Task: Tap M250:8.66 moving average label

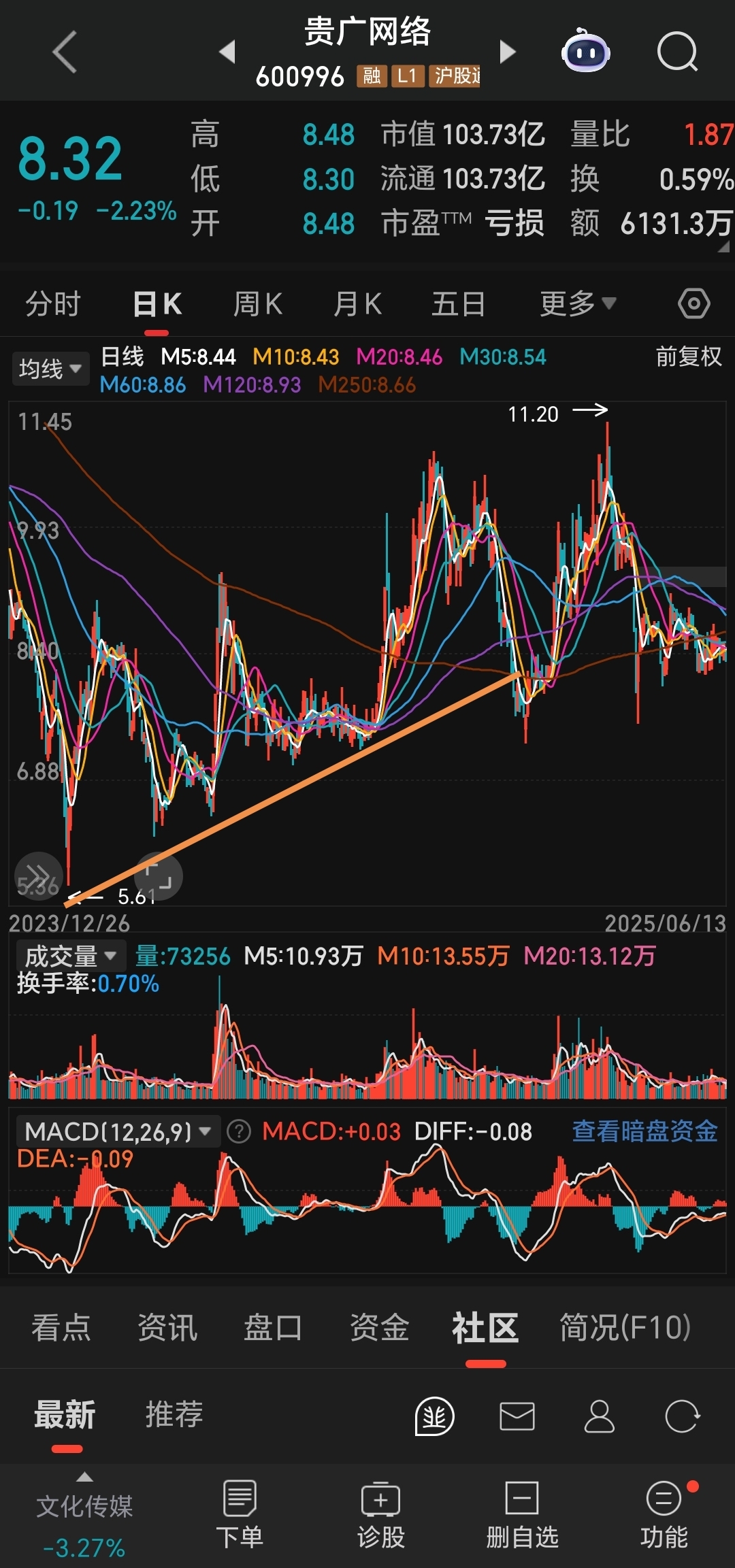Action: pyautogui.click(x=367, y=385)
